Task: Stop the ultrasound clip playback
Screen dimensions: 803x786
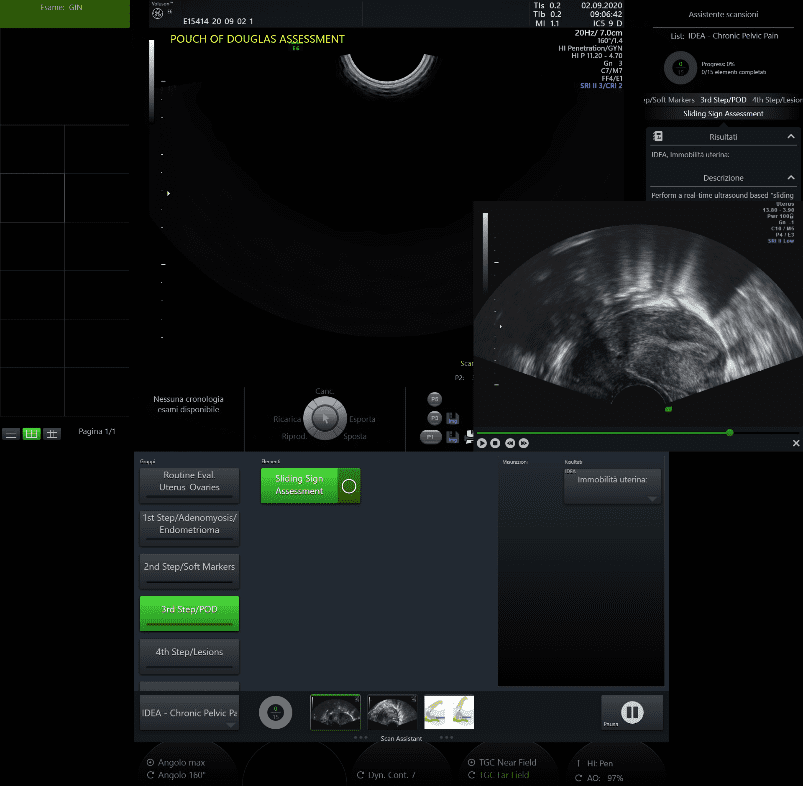Action: 496,442
